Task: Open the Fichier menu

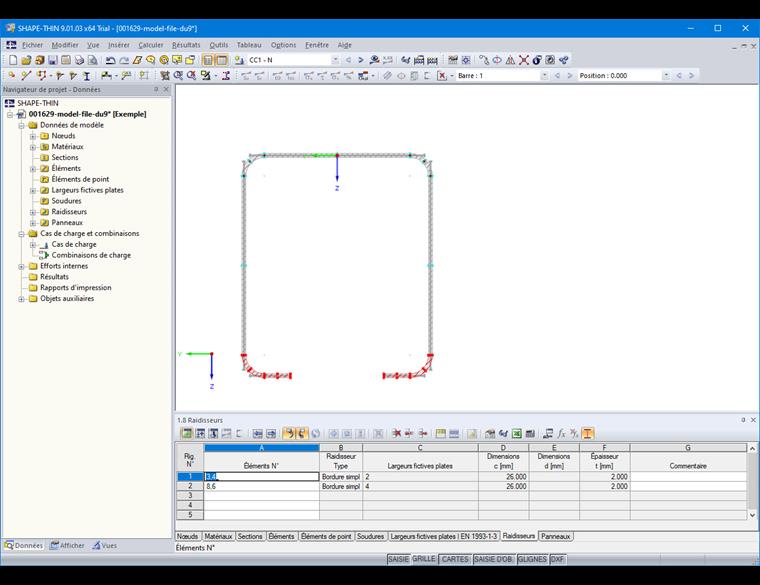Action: point(32,45)
